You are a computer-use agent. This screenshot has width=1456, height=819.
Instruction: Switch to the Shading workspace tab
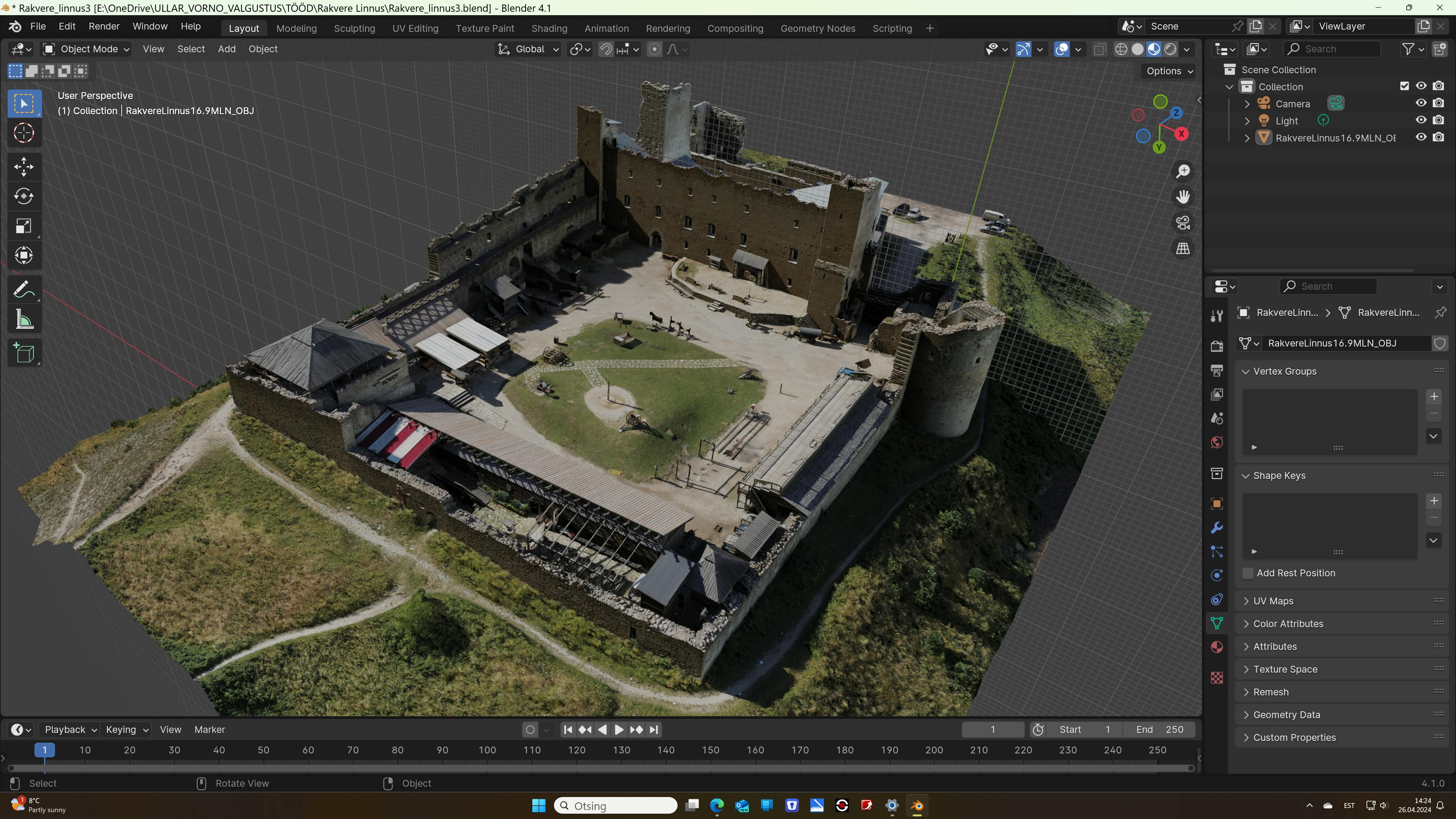point(549,28)
